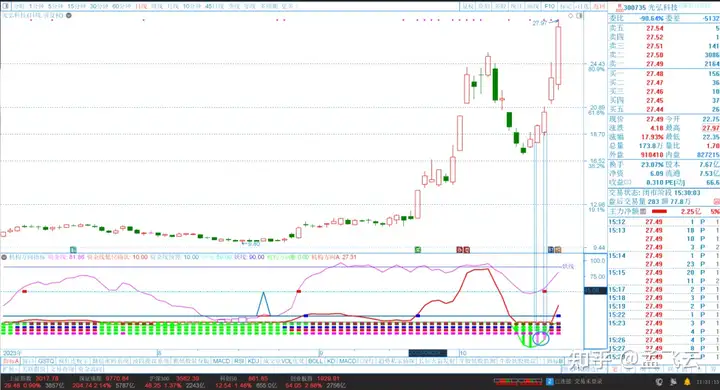Click the 27.97 high price label on chart
Screen dimensions: 720x390
[x=540, y=23]
